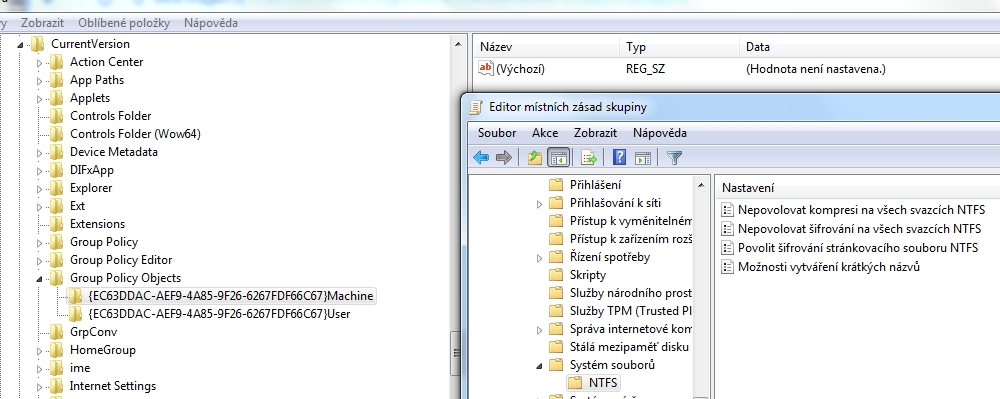Open Zobrazit menu in Registry Editor
This screenshot has height=399, width=1000.
pyautogui.click(x=42, y=23)
